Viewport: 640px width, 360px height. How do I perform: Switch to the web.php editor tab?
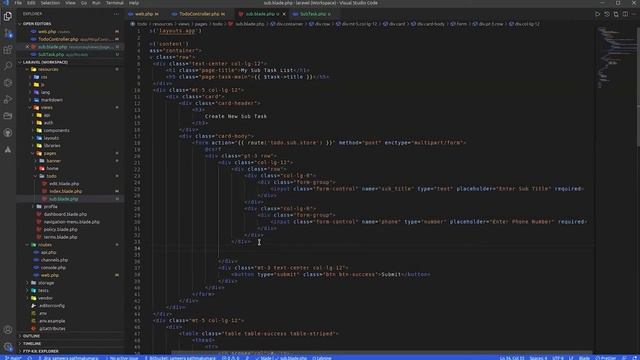tap(143, 14)
